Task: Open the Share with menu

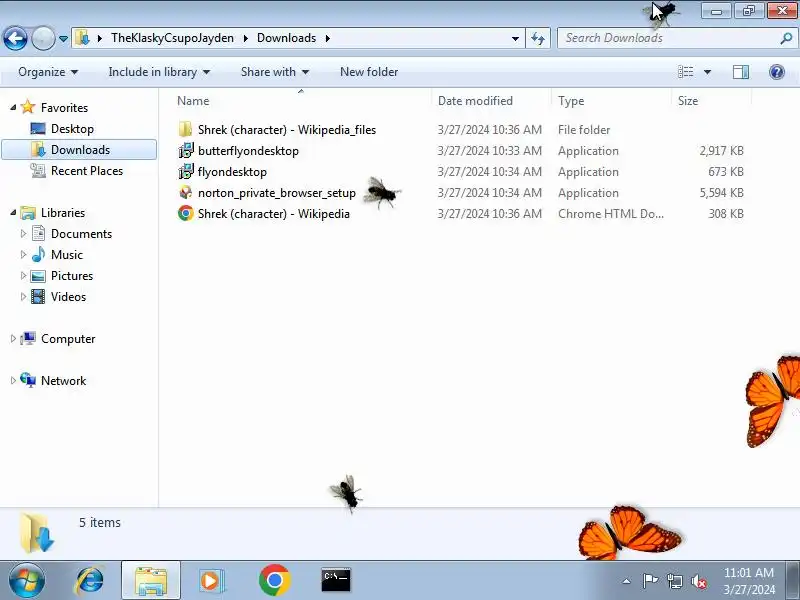Action: (275, 72)
